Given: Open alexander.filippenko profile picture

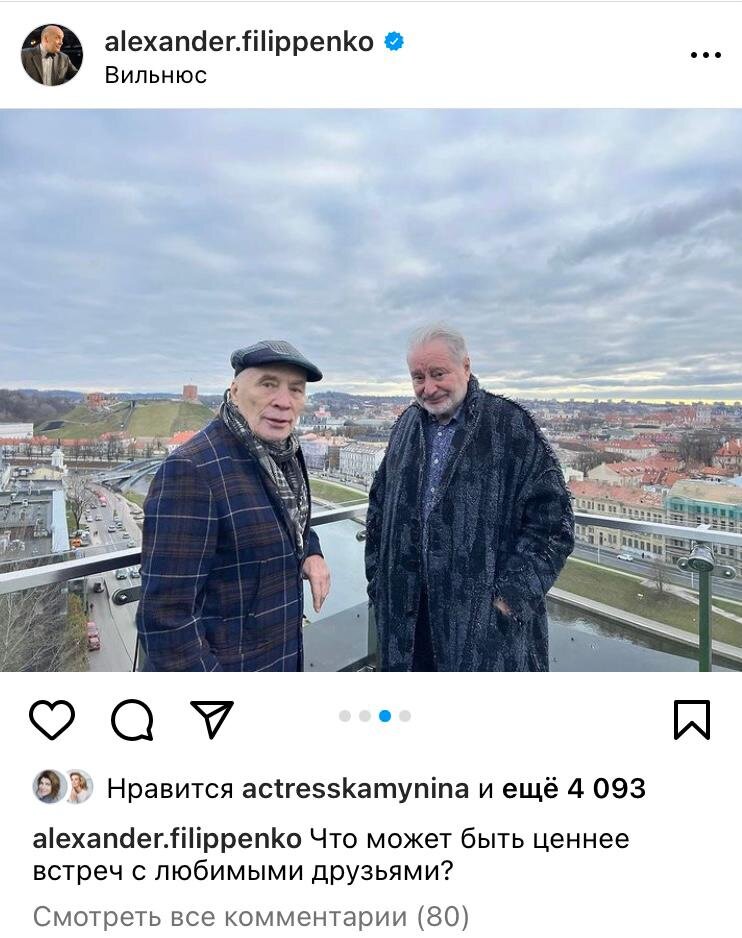Looking at the screenshot, I should pos(52,55).
